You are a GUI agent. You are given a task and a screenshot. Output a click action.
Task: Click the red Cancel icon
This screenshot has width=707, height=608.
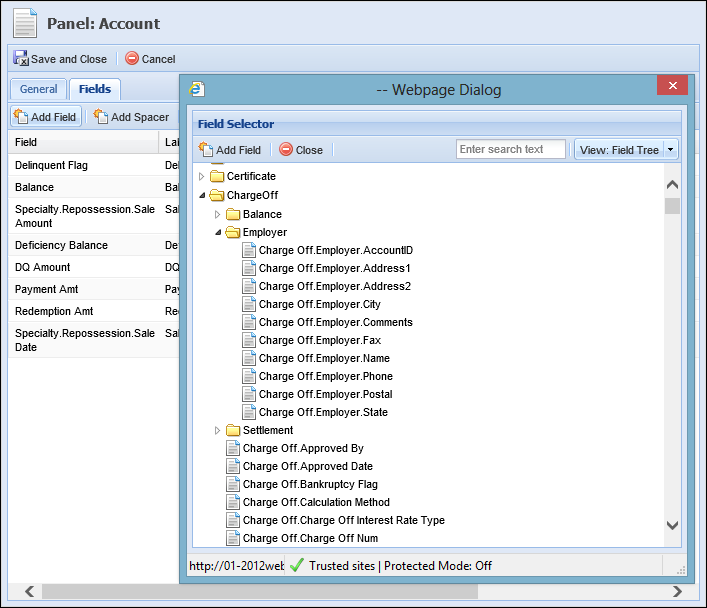132,58
